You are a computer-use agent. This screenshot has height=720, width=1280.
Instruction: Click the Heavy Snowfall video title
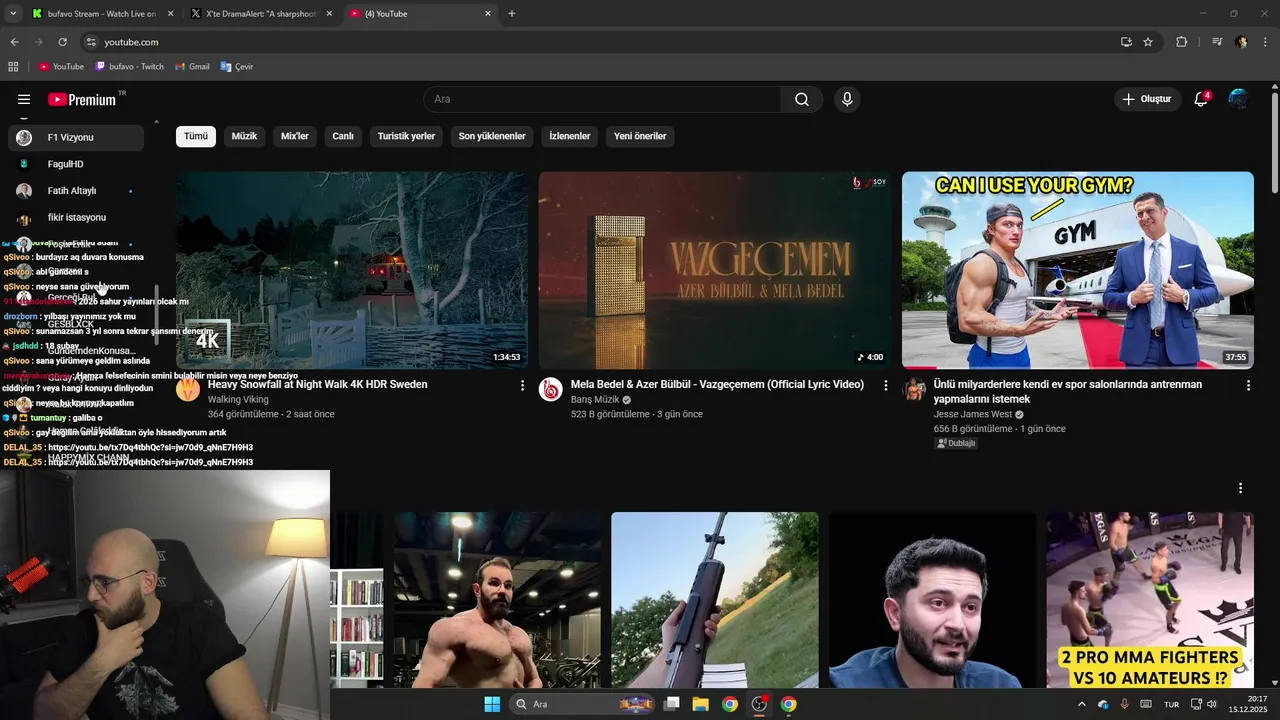[318, 384]
